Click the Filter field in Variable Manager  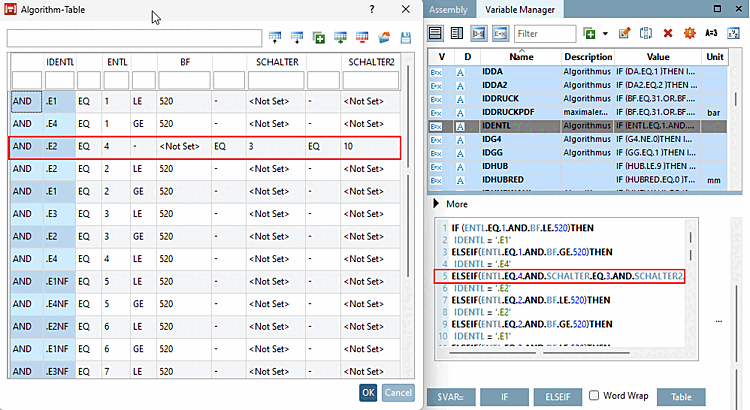(545, 33)
